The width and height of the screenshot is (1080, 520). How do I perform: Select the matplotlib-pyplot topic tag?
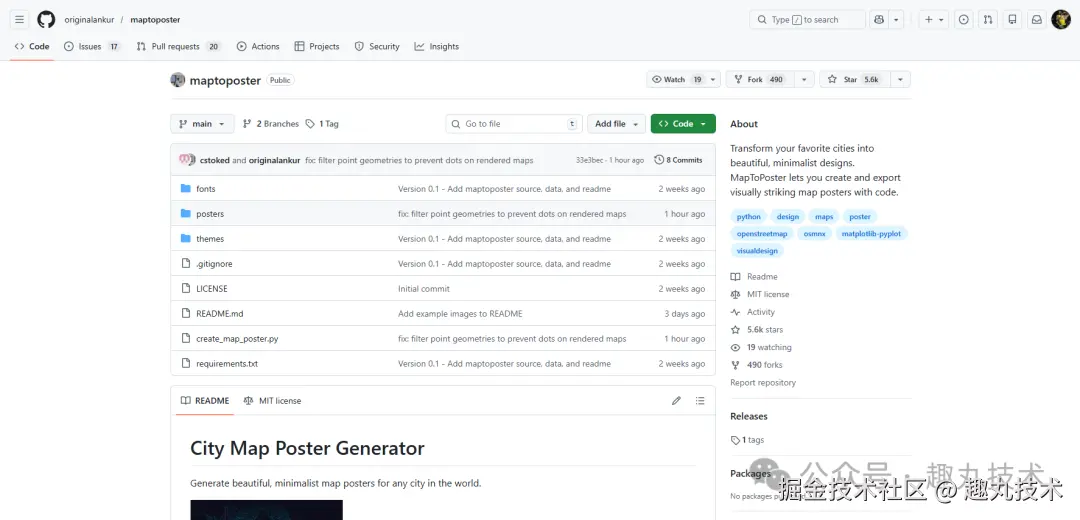(872, 233)
